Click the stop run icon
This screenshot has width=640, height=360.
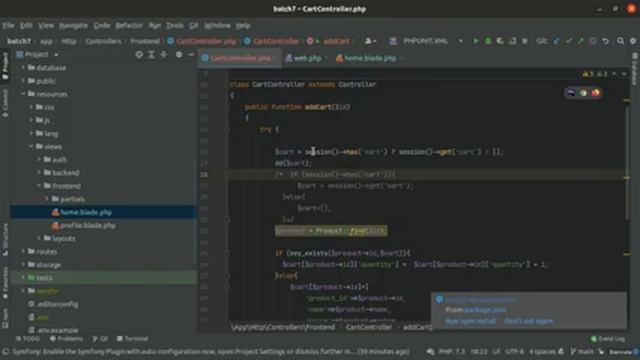(524, 41)
